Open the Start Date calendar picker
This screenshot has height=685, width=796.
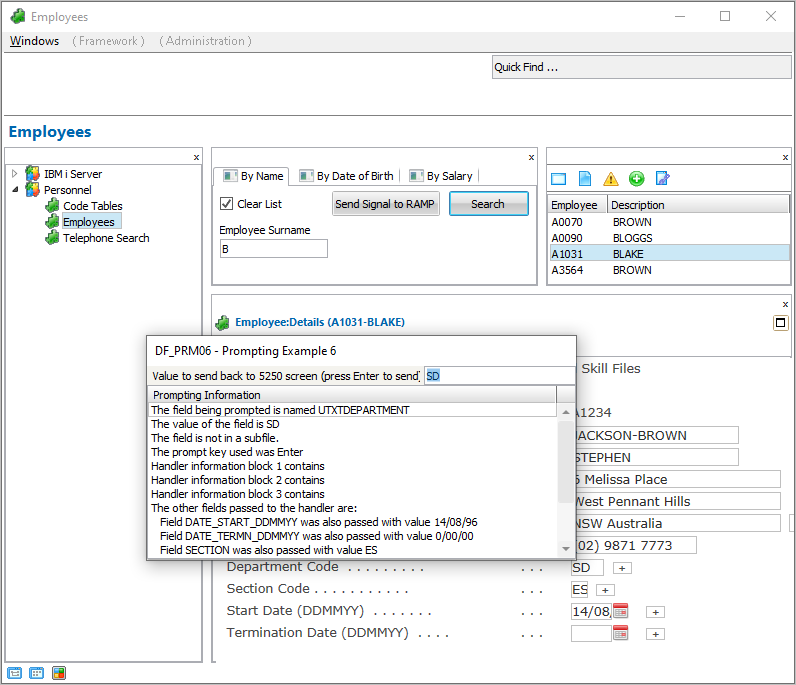[620, 611]
